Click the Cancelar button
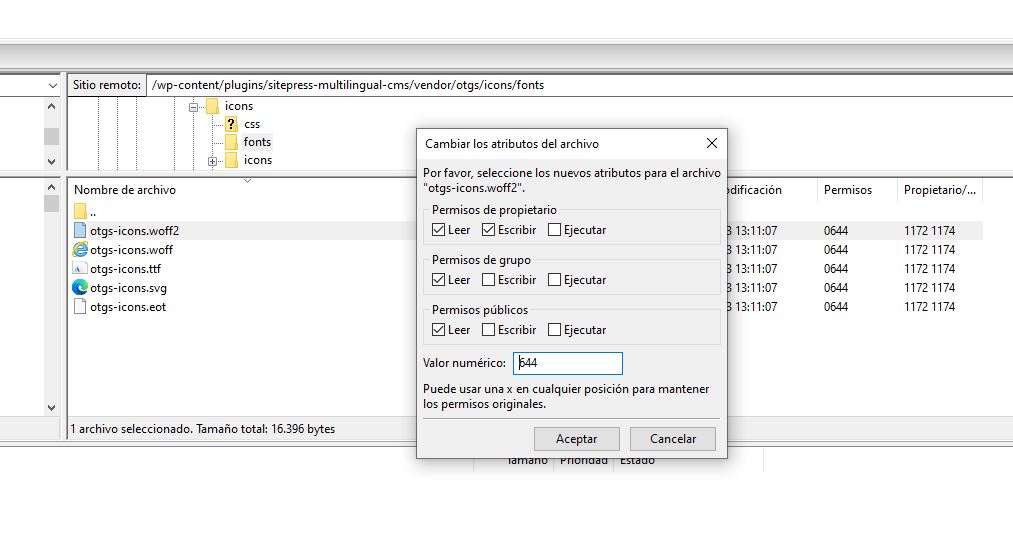The width and height of the screenshot is (1013, 552). [673, 439]
